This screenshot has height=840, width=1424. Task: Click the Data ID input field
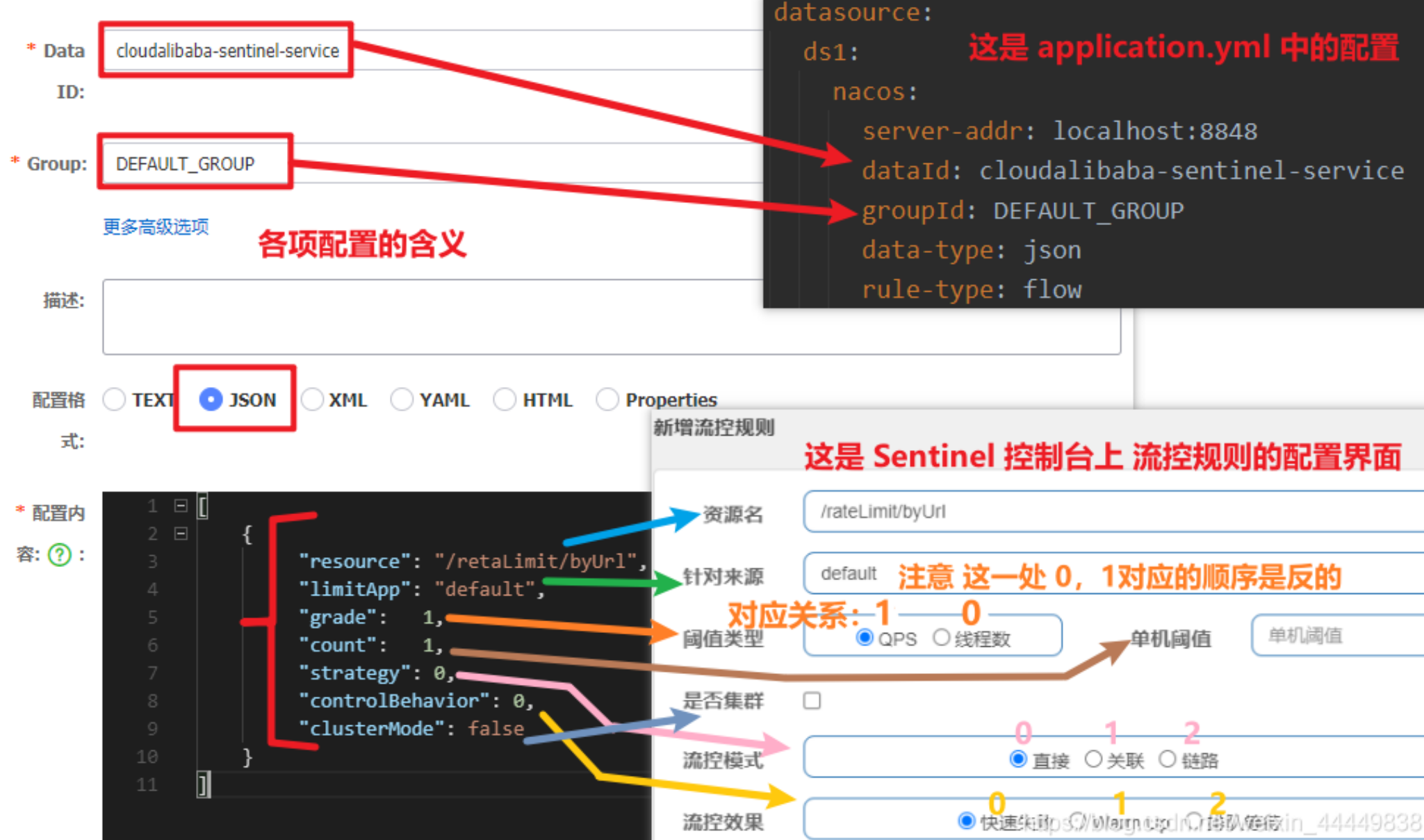click(432, 50)
